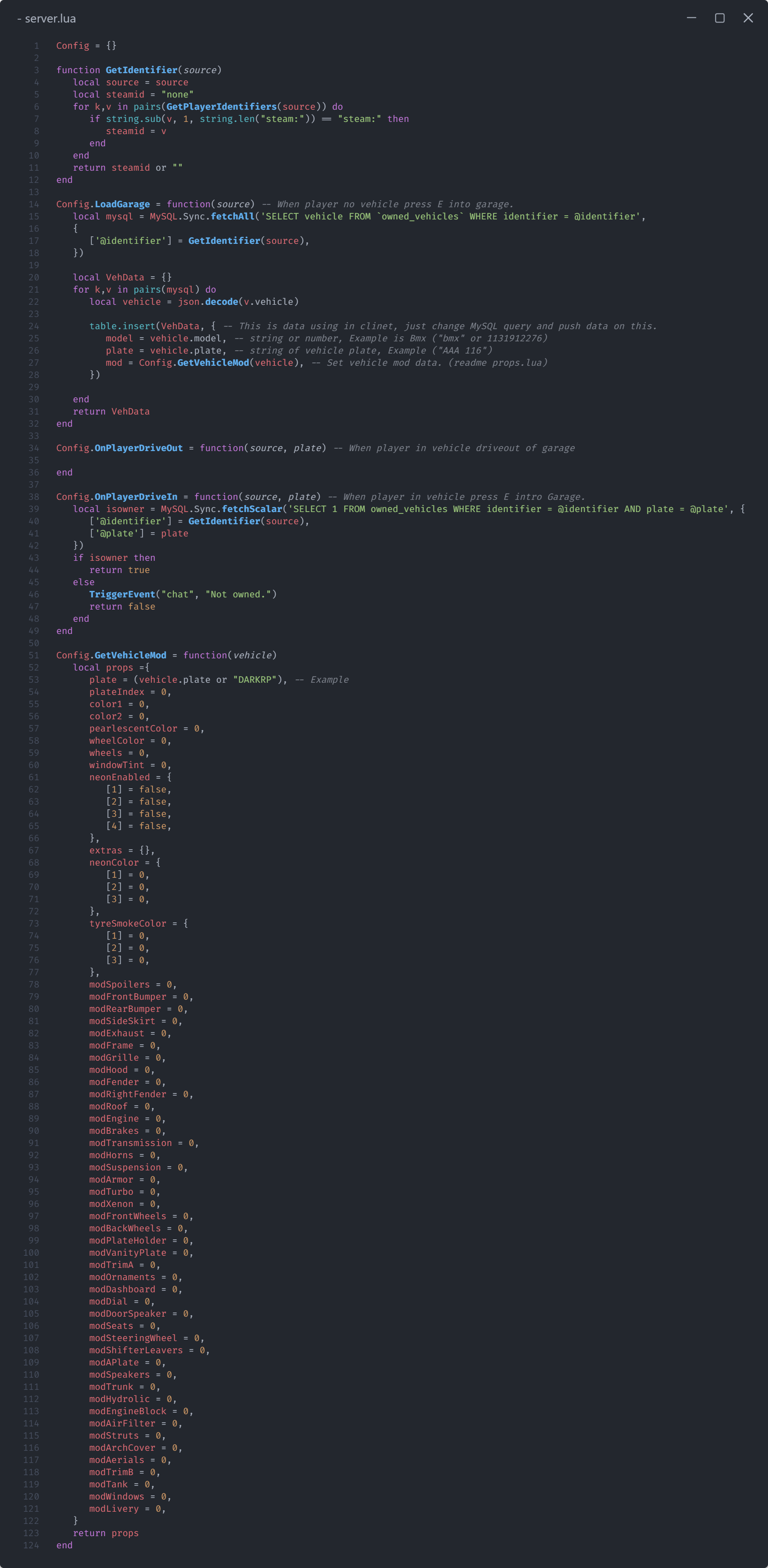Click line number 14 in the gutter
The height and width of the screenshot is (1568, 768).
[x=34, y=204]
